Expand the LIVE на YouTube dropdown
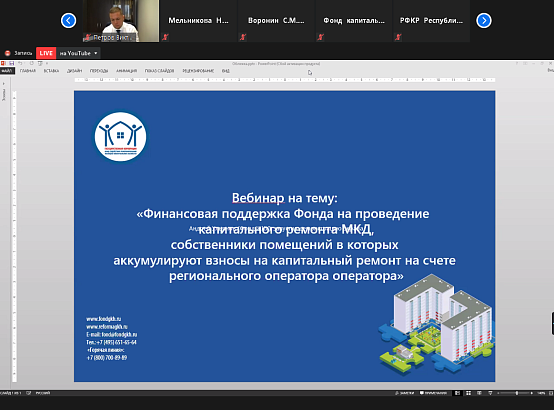This screenshot has width=554, height=410. click(95, 53)
